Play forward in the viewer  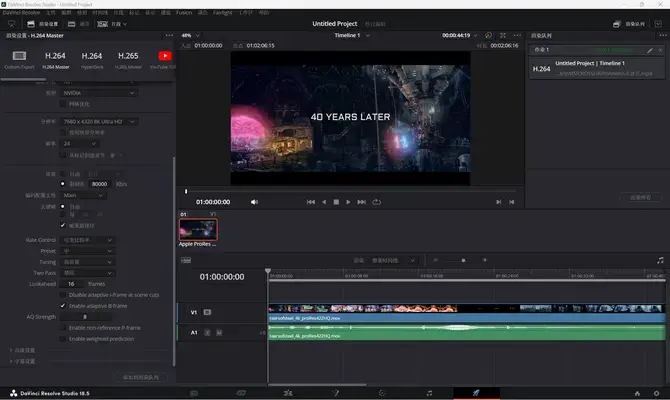(348, 202)
